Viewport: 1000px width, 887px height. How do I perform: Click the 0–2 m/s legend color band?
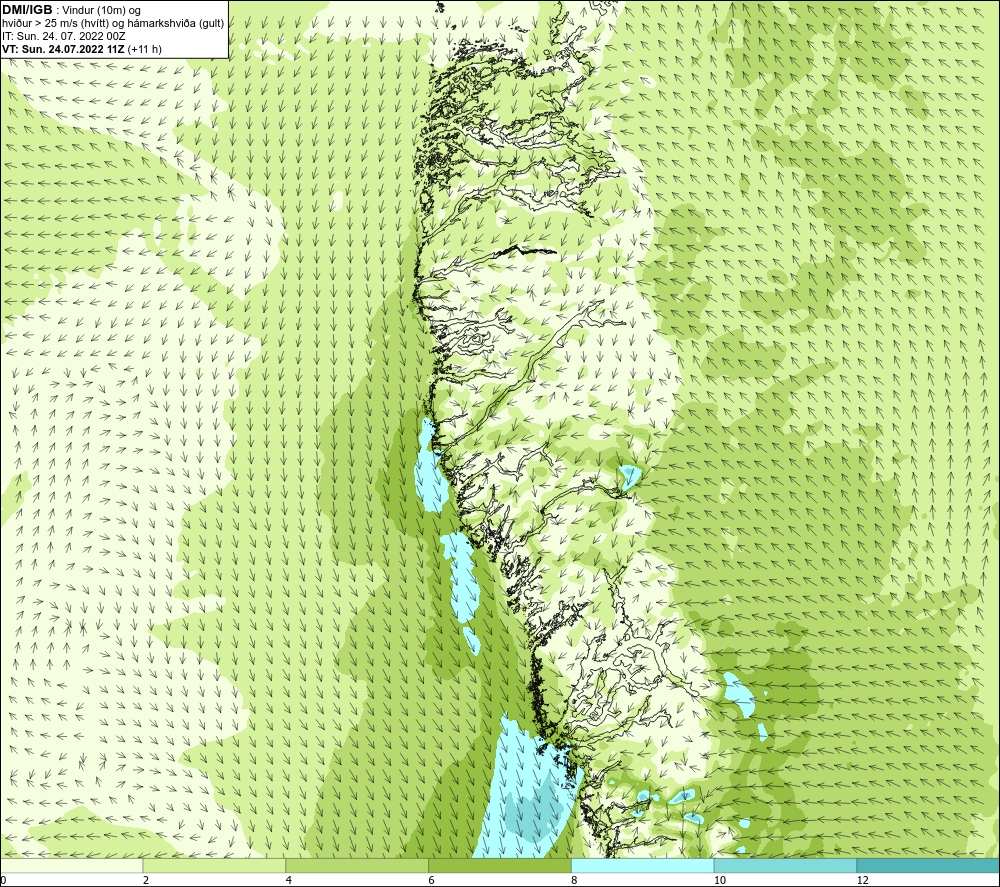tap(71, 865)
